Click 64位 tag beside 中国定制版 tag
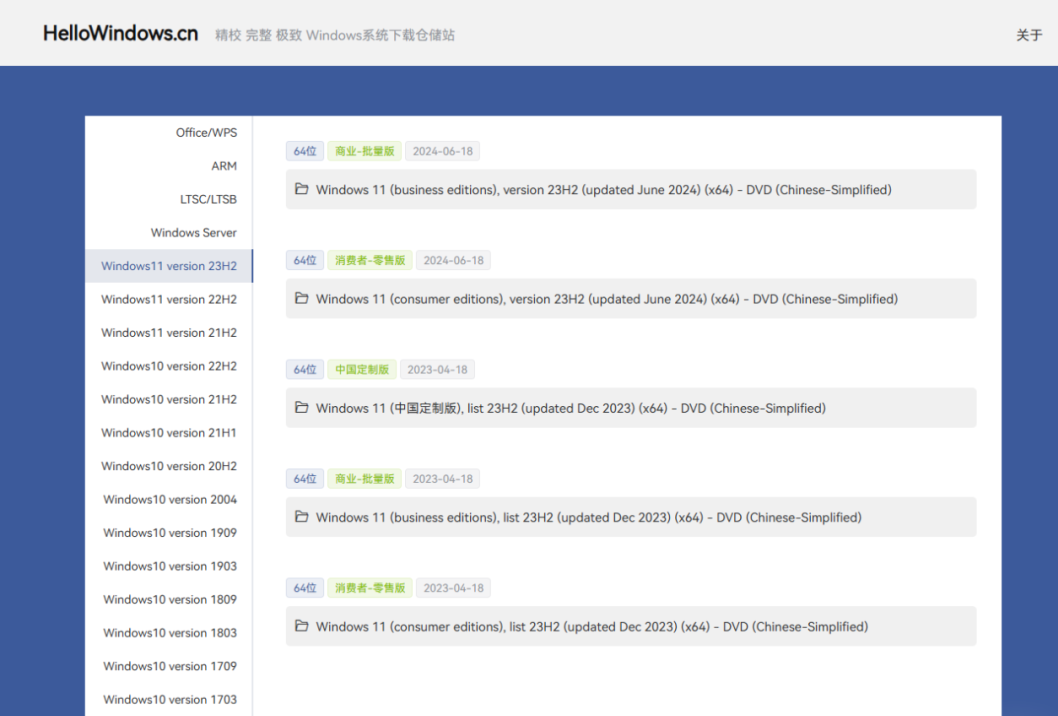 (305, 370)
